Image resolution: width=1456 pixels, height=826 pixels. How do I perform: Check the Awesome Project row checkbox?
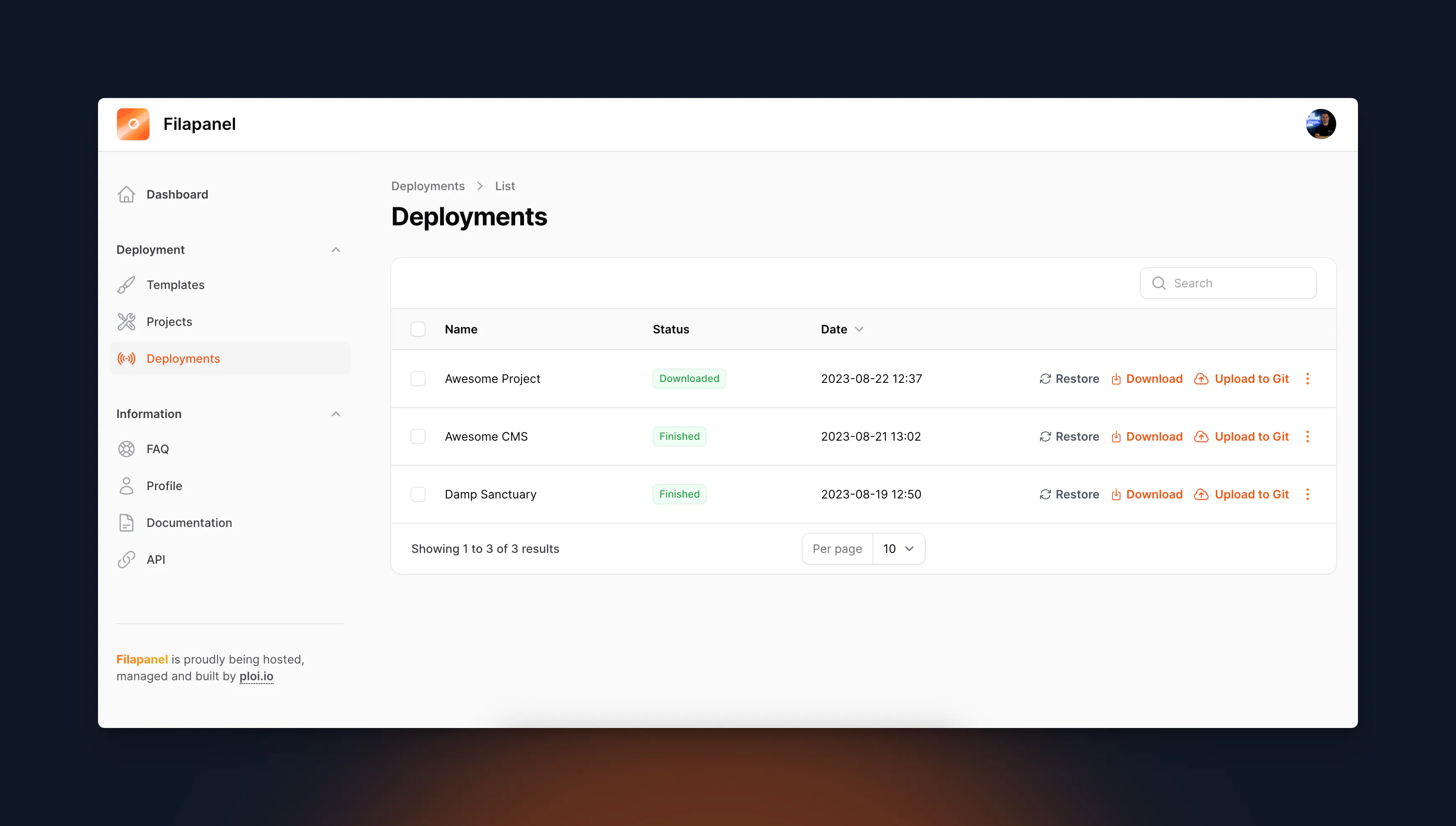pyautogui.click(x=418, y=379)
